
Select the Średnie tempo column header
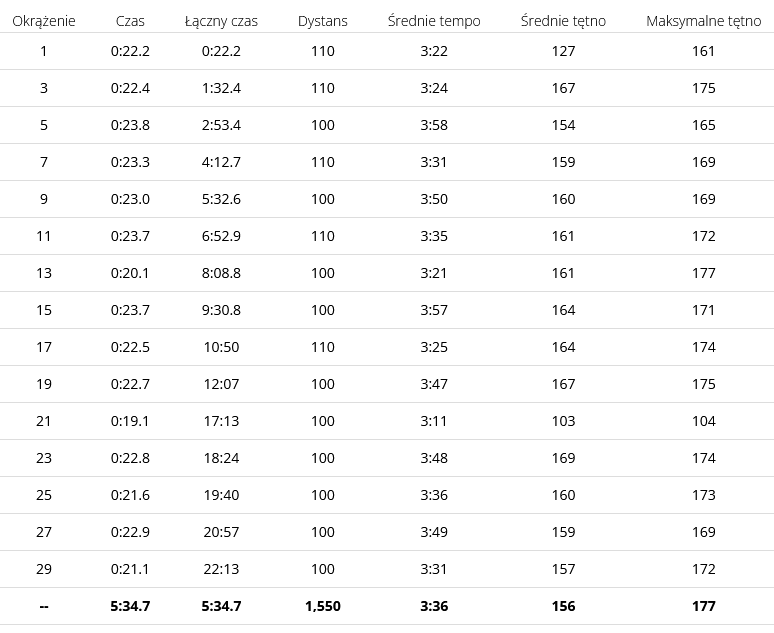434,21
